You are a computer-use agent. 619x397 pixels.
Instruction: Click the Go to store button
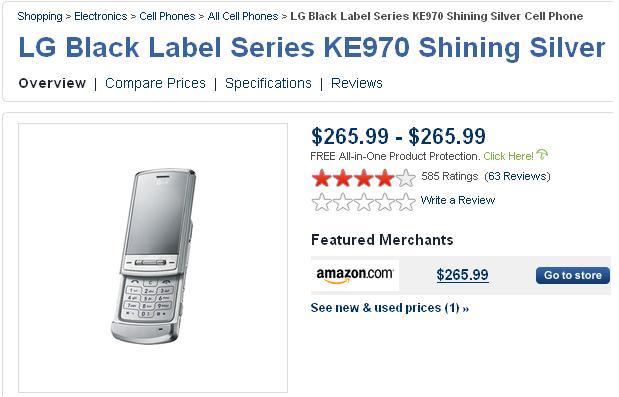(x=573, y=275)
